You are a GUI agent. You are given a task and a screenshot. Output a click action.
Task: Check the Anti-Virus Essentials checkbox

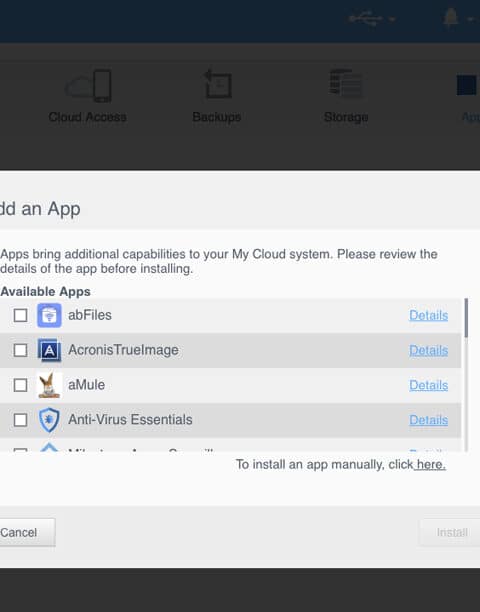(x=20, y=420)
